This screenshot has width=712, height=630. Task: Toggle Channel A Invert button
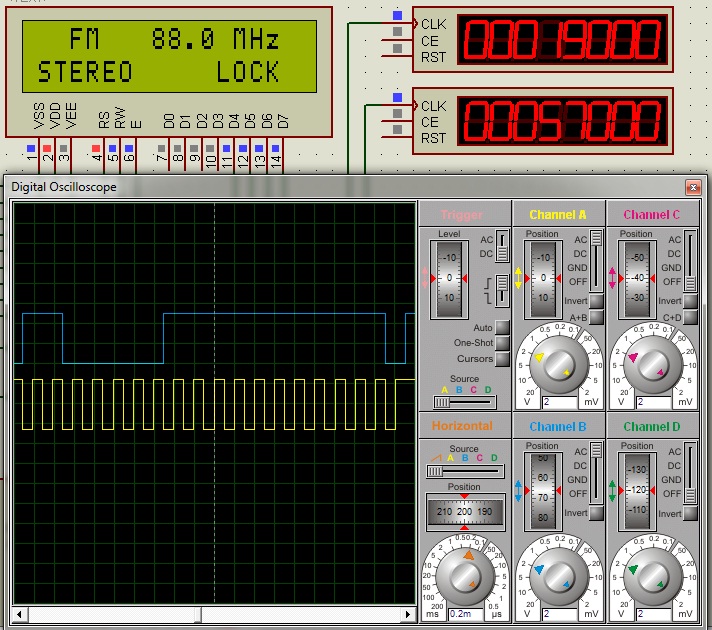[596, 301]
